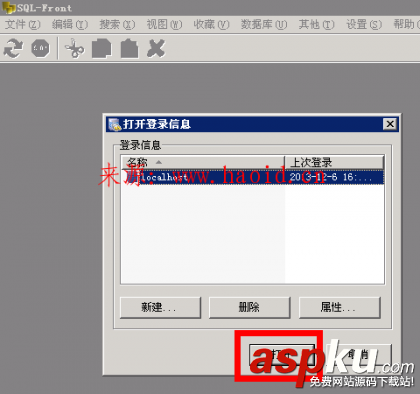420x394 pixels.
Task: Open the 编辑 menu
Action: coord(70,24)
